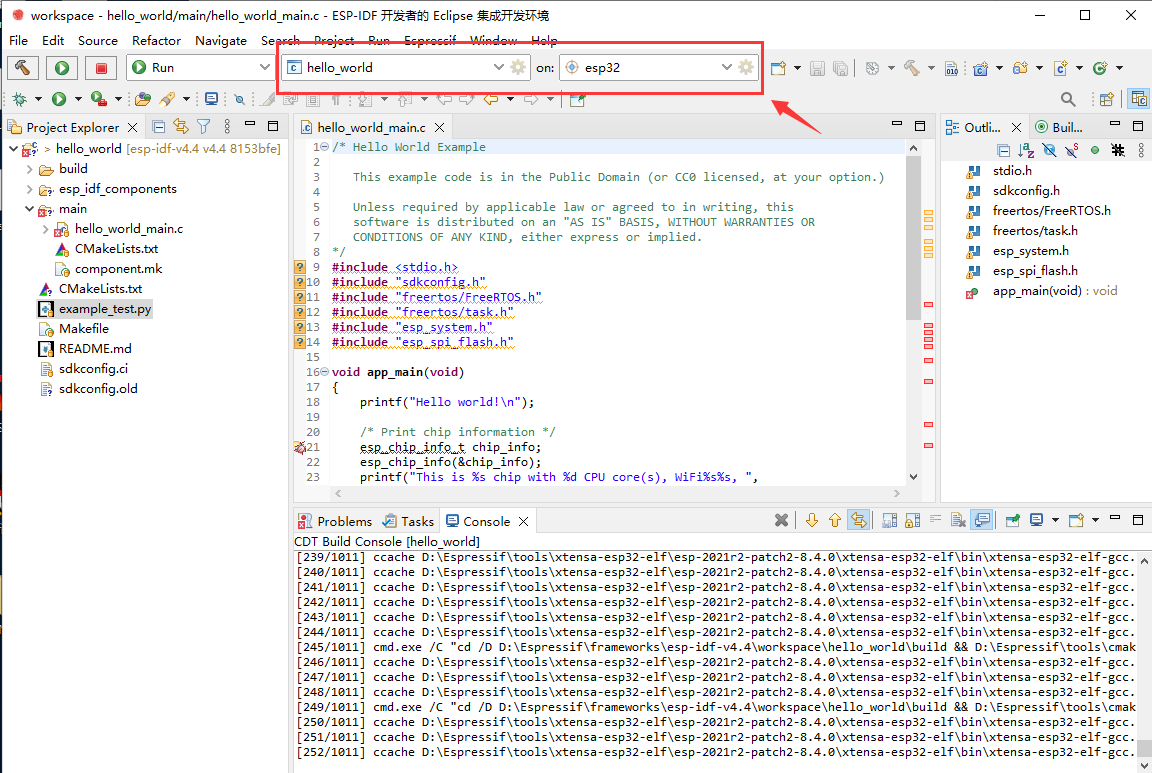Switch to the Problems tab
This screenshot has height=773, width=1152.
(x=335, y=521)
